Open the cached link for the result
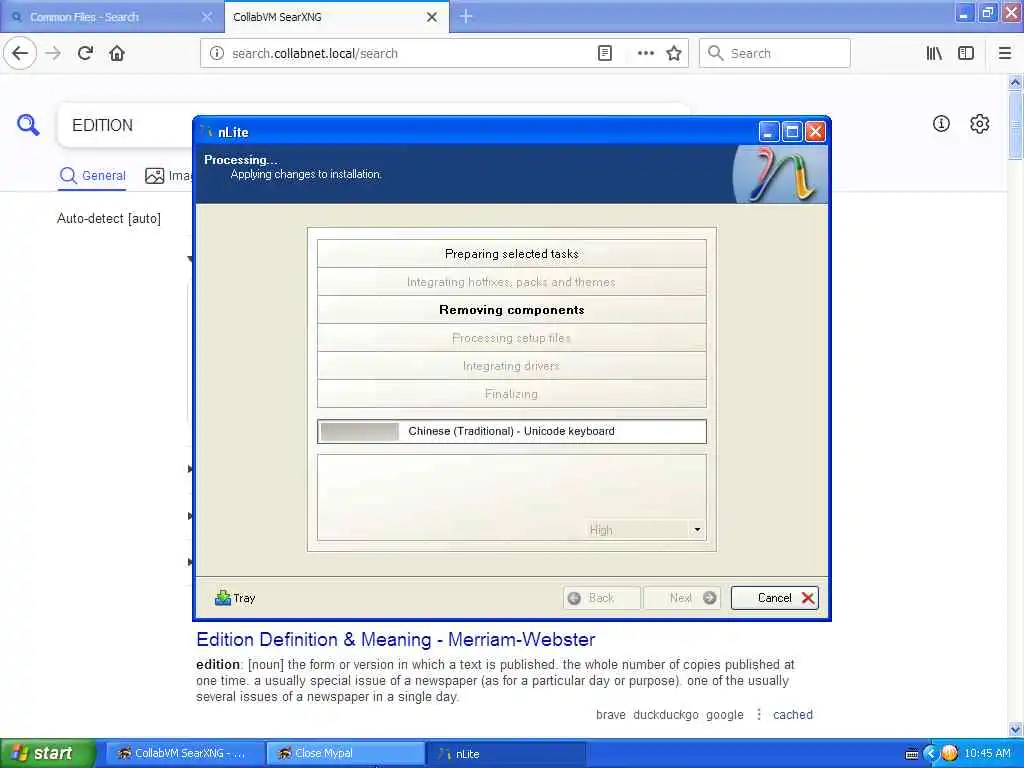 tap(793, 714)
